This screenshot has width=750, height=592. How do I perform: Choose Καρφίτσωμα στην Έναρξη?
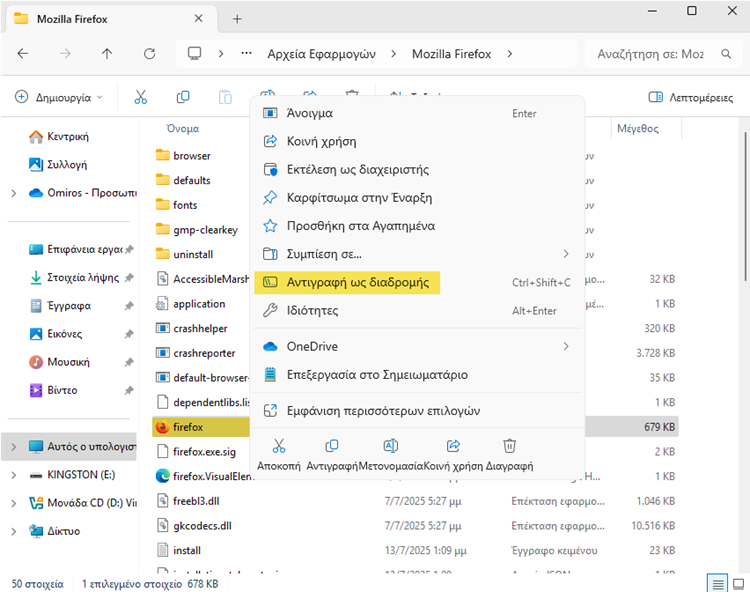[x=417, y=197]
